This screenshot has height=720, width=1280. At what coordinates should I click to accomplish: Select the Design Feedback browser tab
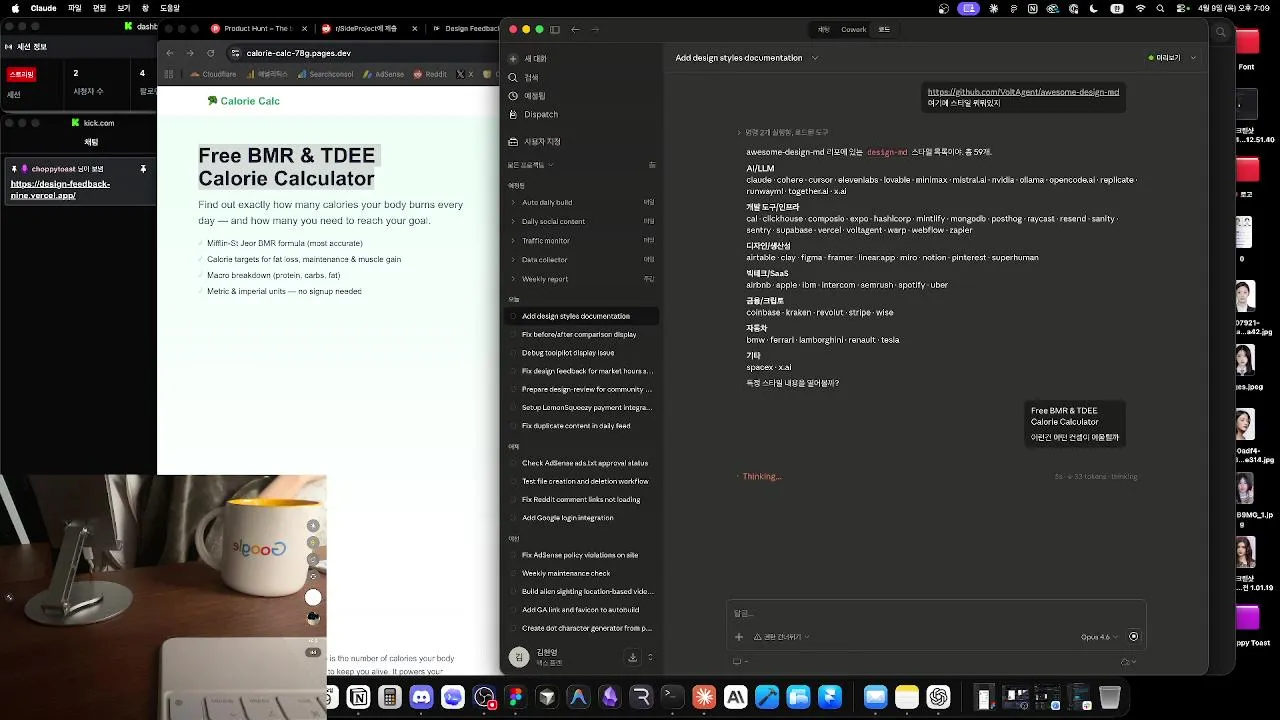pos(465,29)
